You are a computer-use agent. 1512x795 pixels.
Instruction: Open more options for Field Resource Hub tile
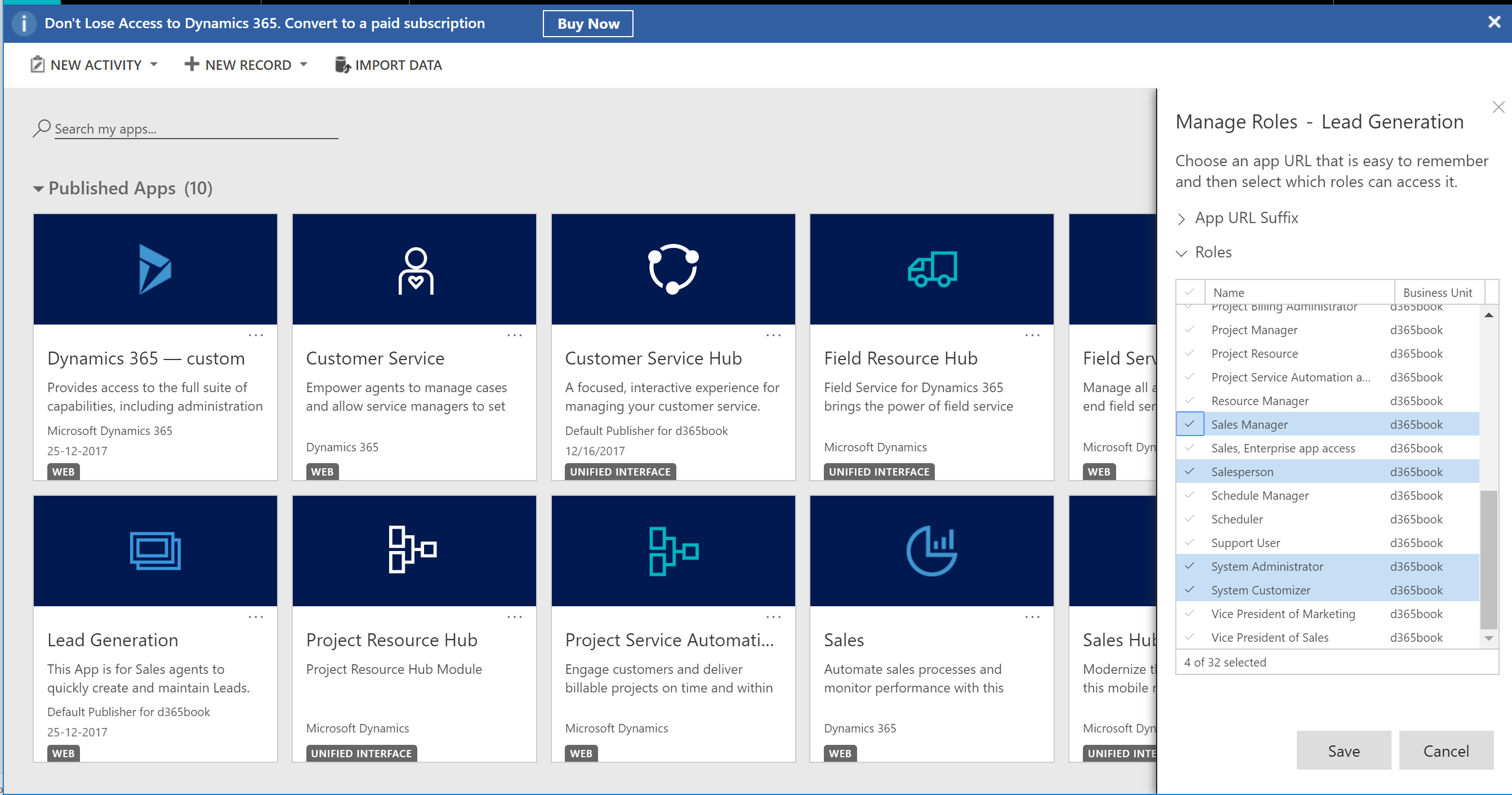click(1032, 335)
